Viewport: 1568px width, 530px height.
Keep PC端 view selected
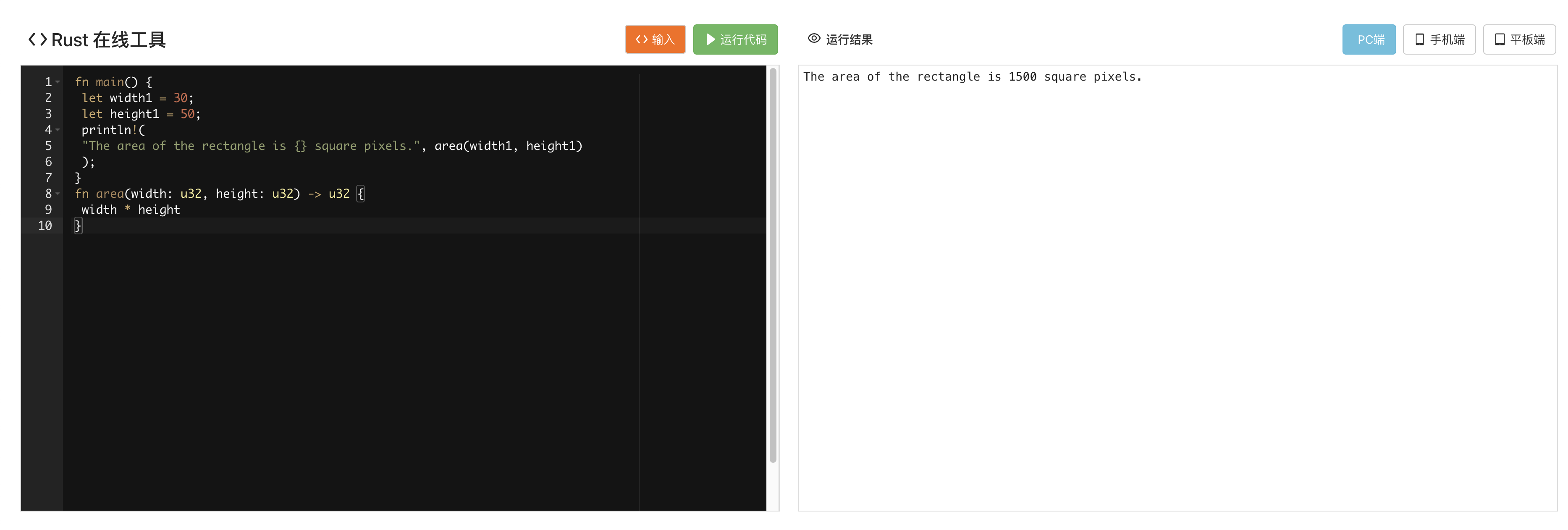click(1369, 39)
